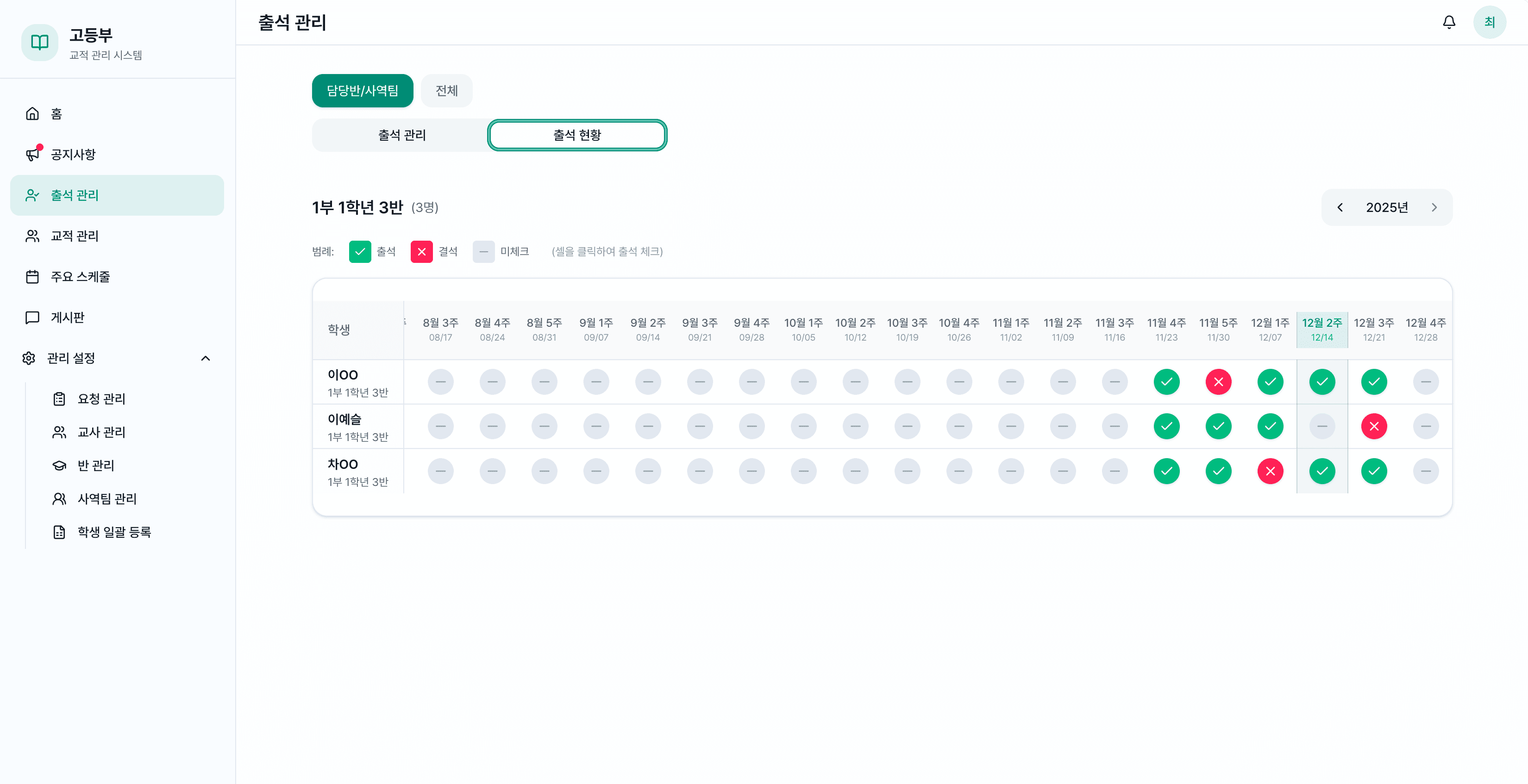Screen dimensions: 1528x784
Task: Toggle 차OO absent mark for 12/07
Action: 1270,472
